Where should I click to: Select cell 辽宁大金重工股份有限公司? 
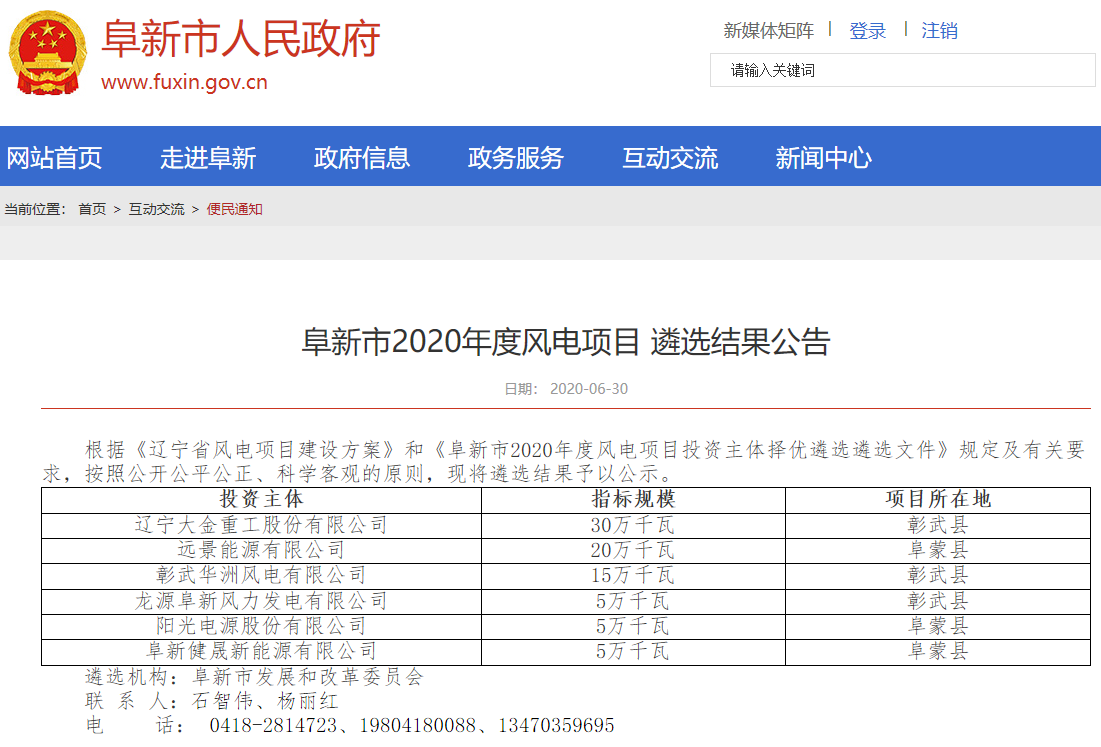tap(261, 525)
